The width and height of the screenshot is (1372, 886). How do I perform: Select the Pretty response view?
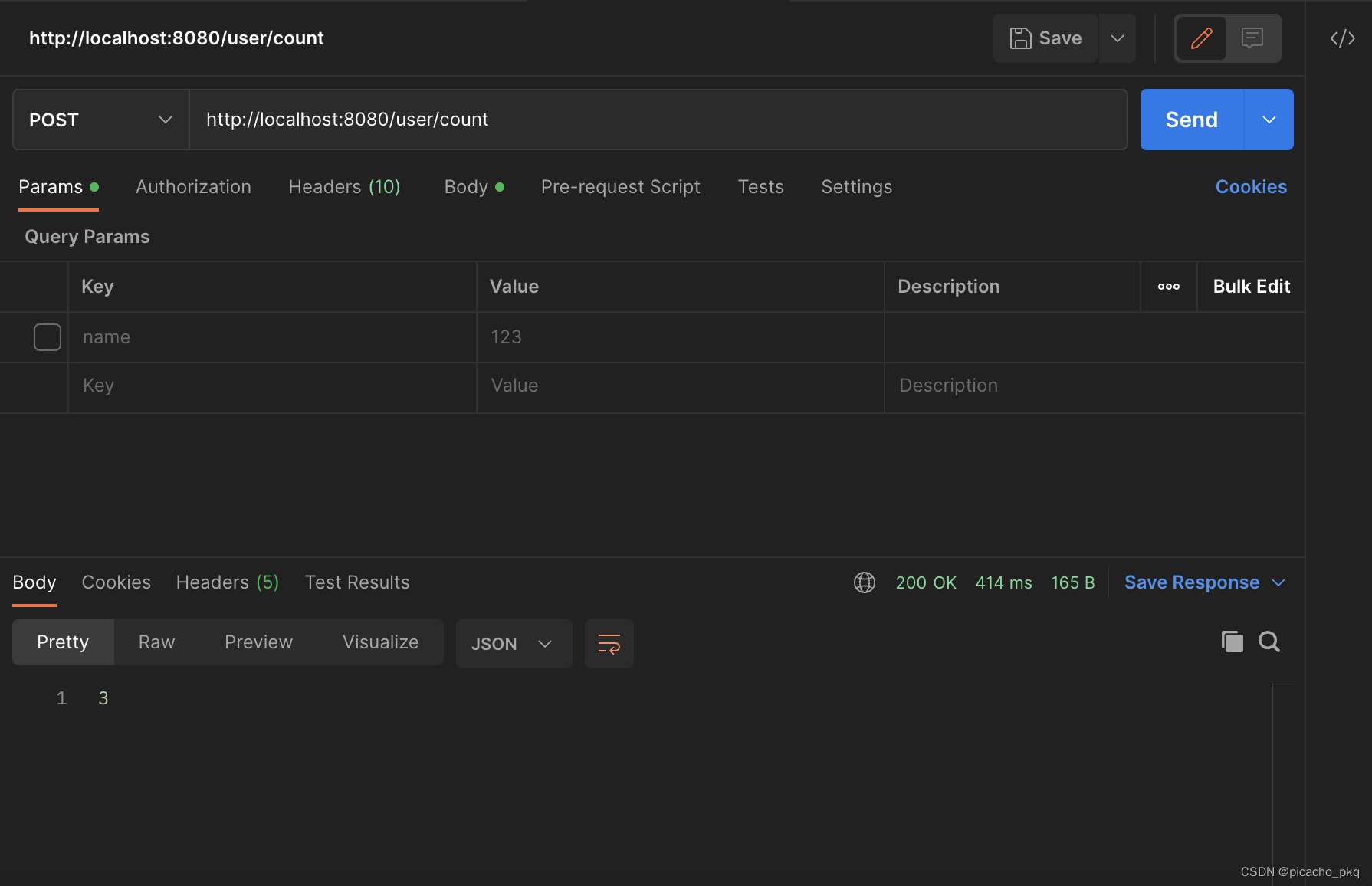point(63,642)
